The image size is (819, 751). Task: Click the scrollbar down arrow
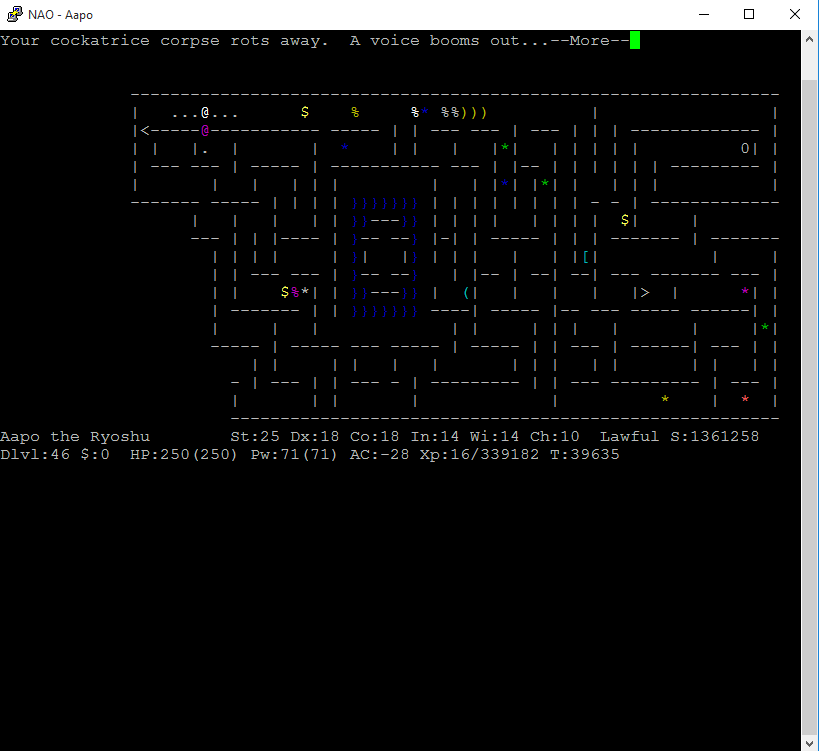(810, 742)
